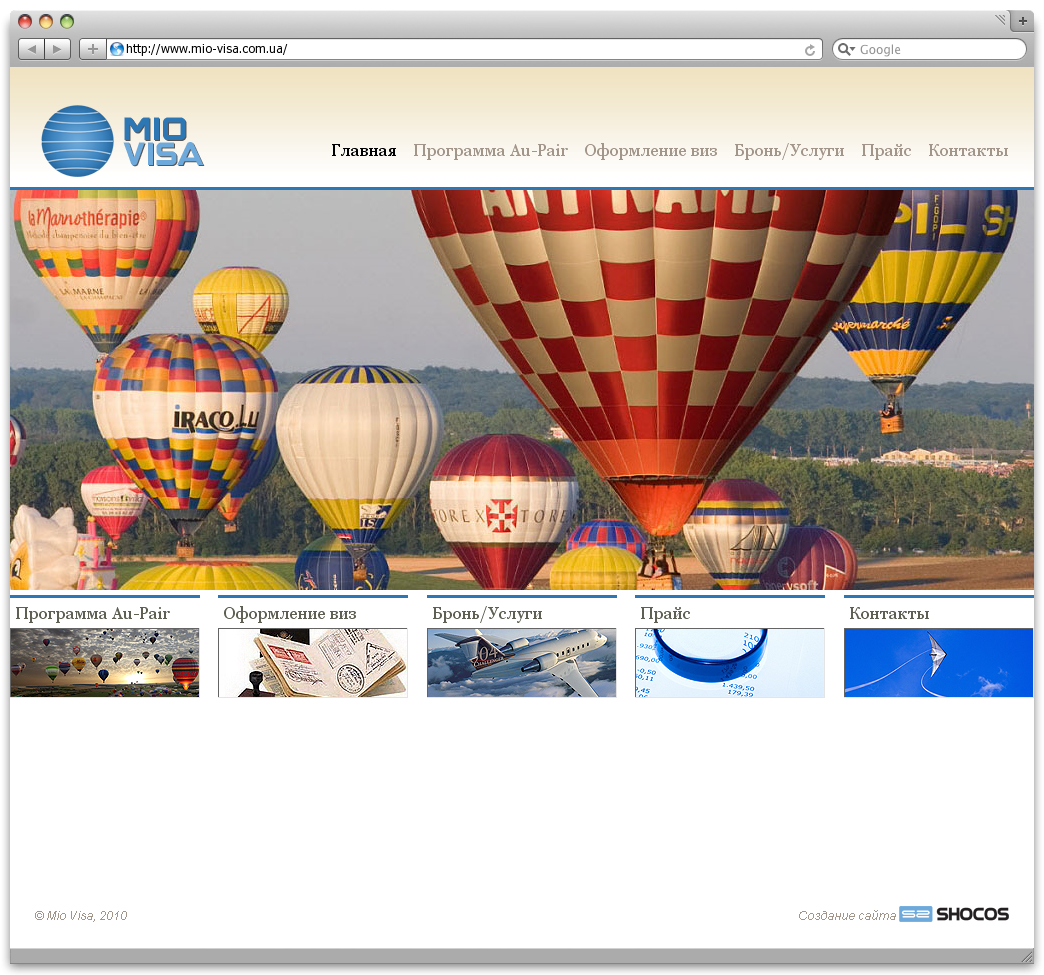Open the Главная menu item
This screenshot has width=1044, height=975.
[364, 151]
